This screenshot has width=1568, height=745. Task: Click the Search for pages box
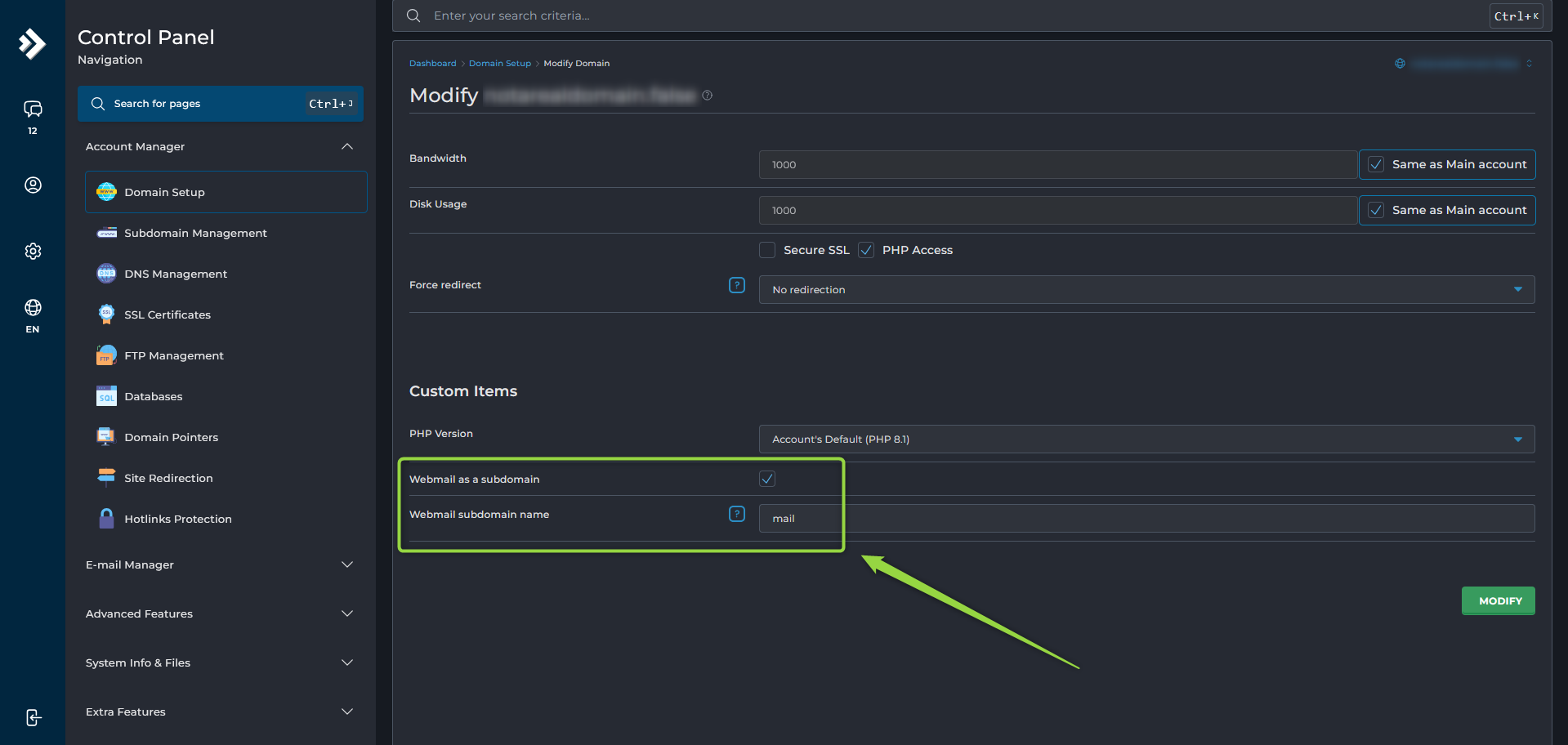221,104
